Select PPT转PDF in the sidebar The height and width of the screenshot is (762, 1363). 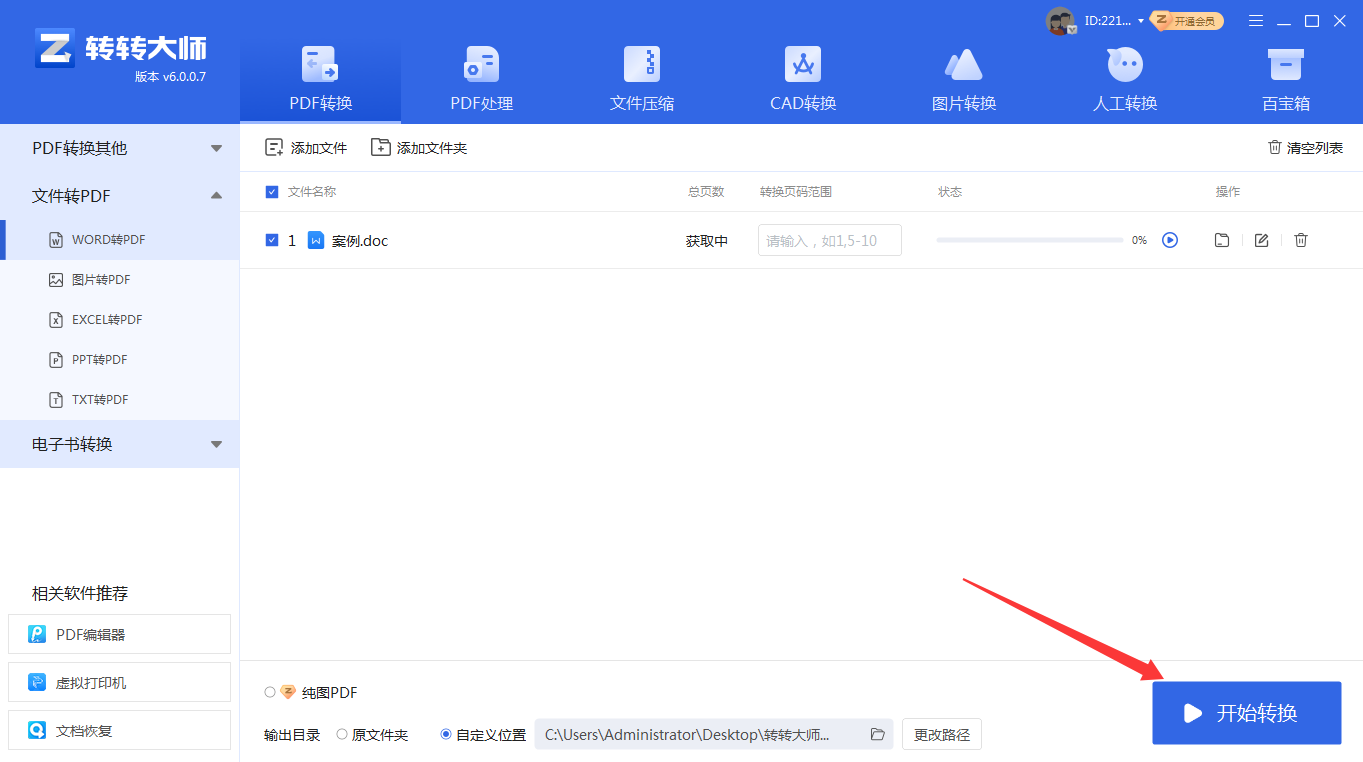pos(119,360)
